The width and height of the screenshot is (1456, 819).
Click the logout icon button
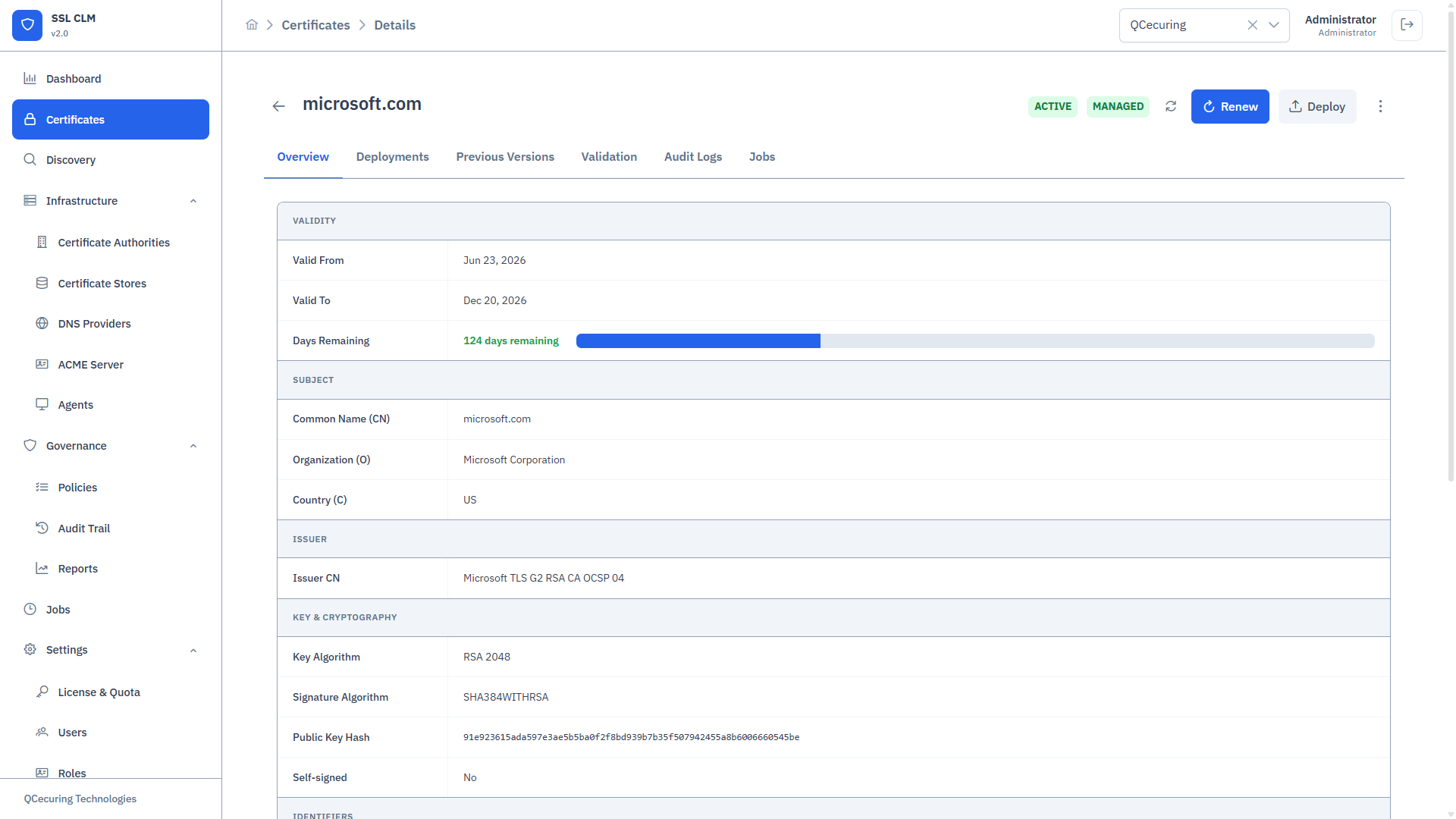tap(1407, 25)
